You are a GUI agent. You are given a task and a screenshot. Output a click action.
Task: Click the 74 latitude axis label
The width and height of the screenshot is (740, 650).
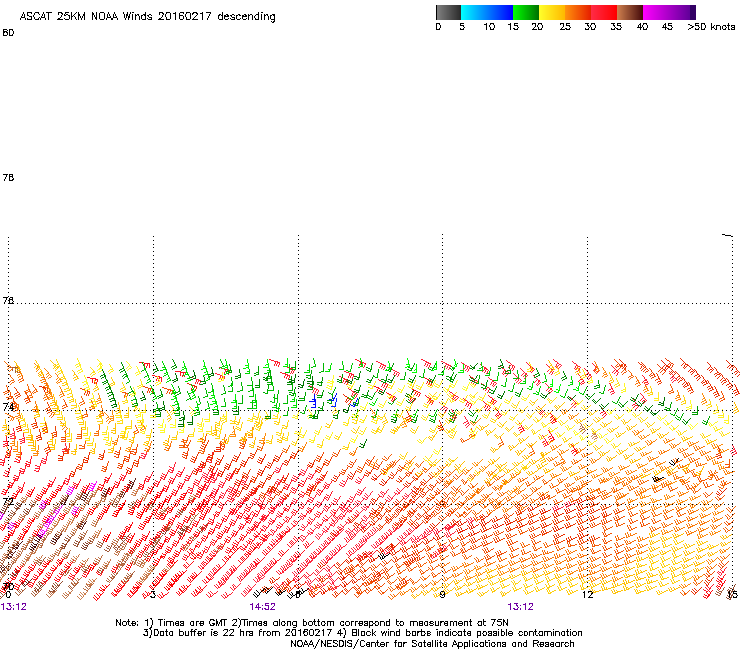pos(8,407)
